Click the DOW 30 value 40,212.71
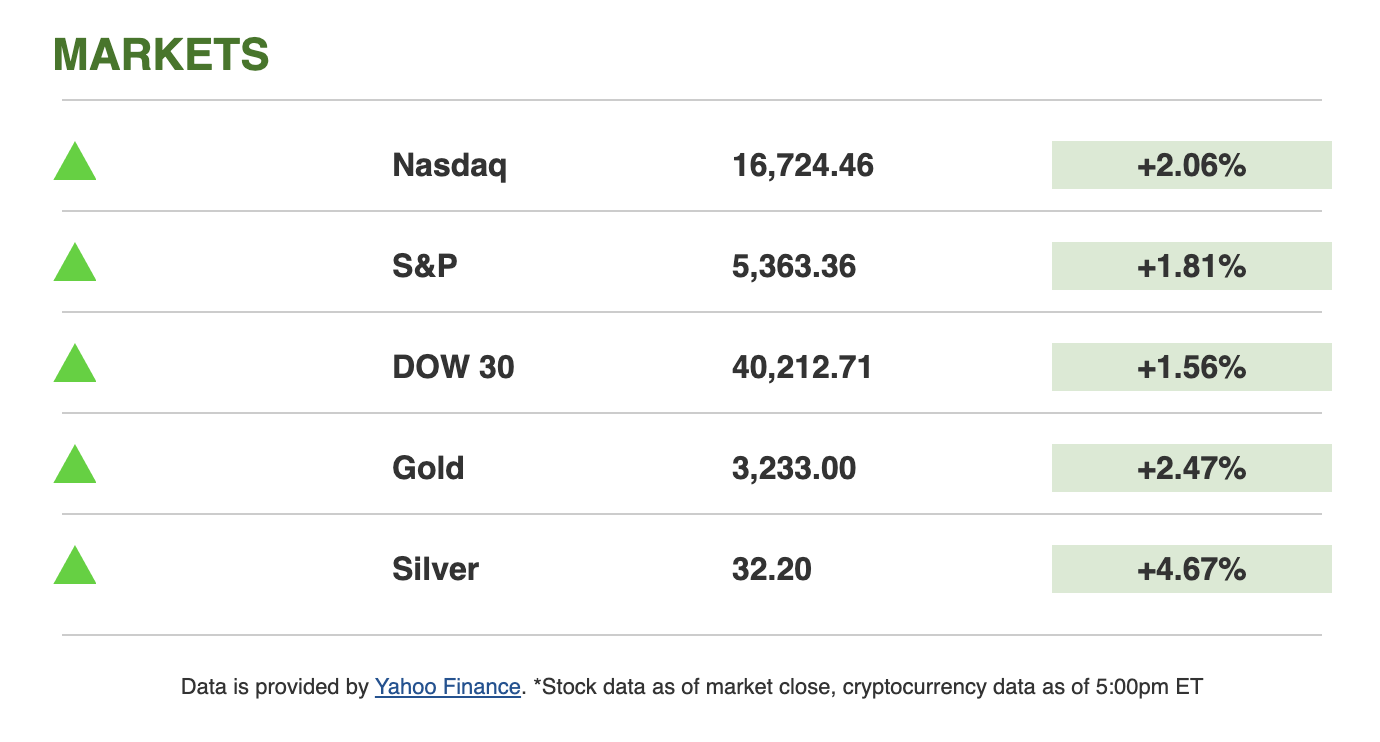Viewport: 1380px width, 742px height. 802,367
